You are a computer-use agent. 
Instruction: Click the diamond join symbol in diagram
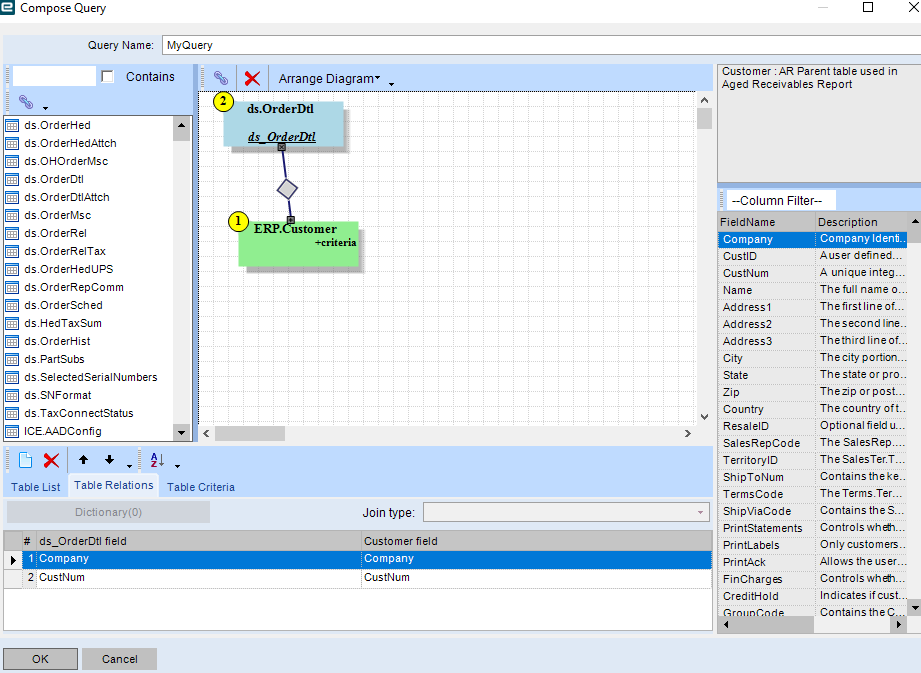(x=287, y=189)
